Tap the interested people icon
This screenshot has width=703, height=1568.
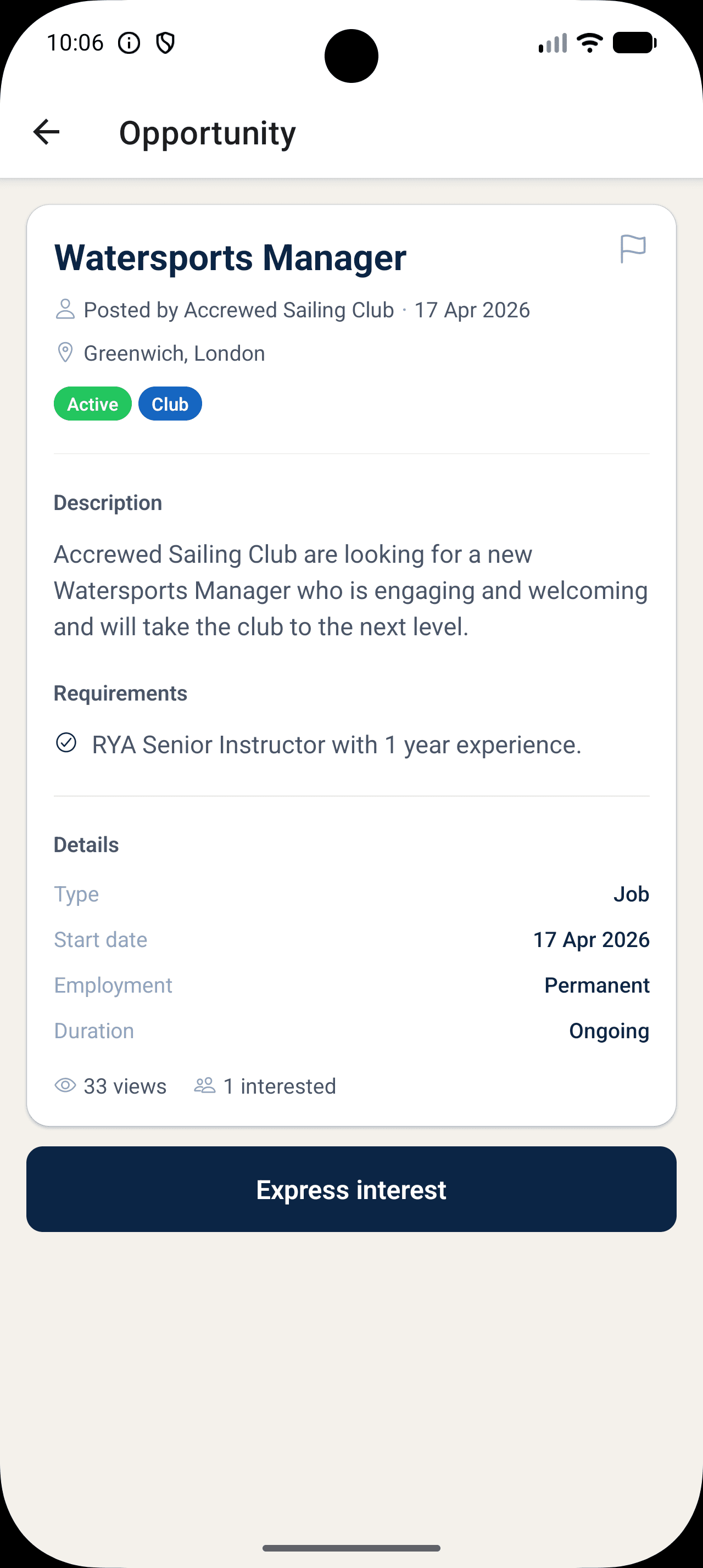click(x=204, y=1085)
